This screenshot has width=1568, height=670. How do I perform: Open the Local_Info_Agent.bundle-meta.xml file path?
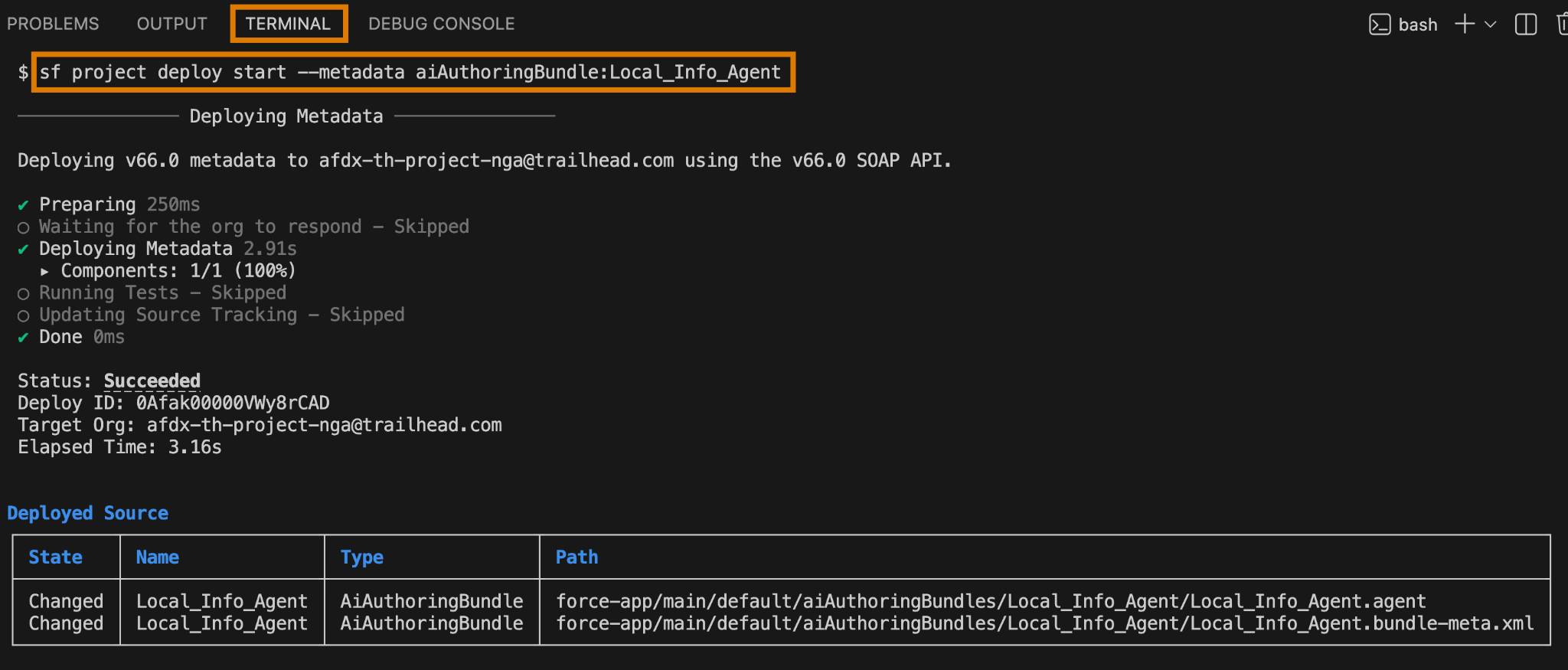click(x=1044, y=623)
